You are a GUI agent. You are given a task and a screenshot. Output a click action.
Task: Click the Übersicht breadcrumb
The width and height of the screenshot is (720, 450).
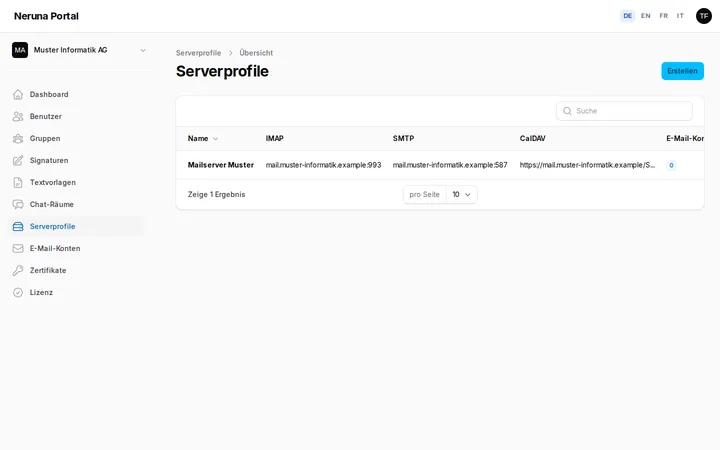click(256, 53)
